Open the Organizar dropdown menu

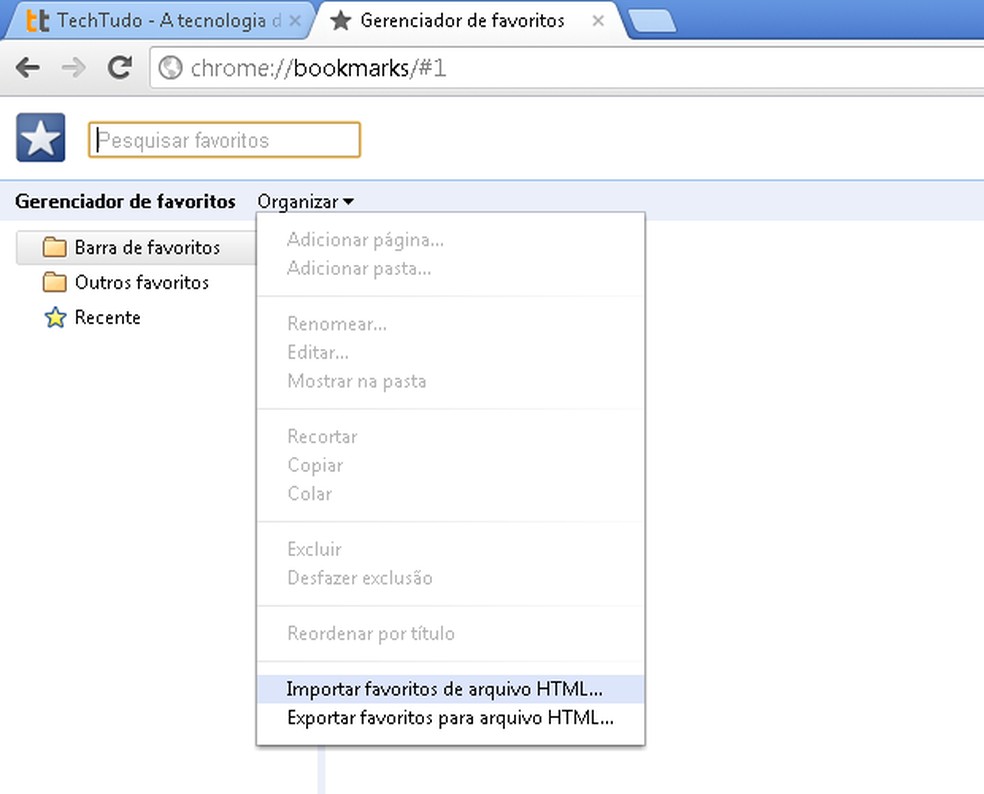(303, 201)
